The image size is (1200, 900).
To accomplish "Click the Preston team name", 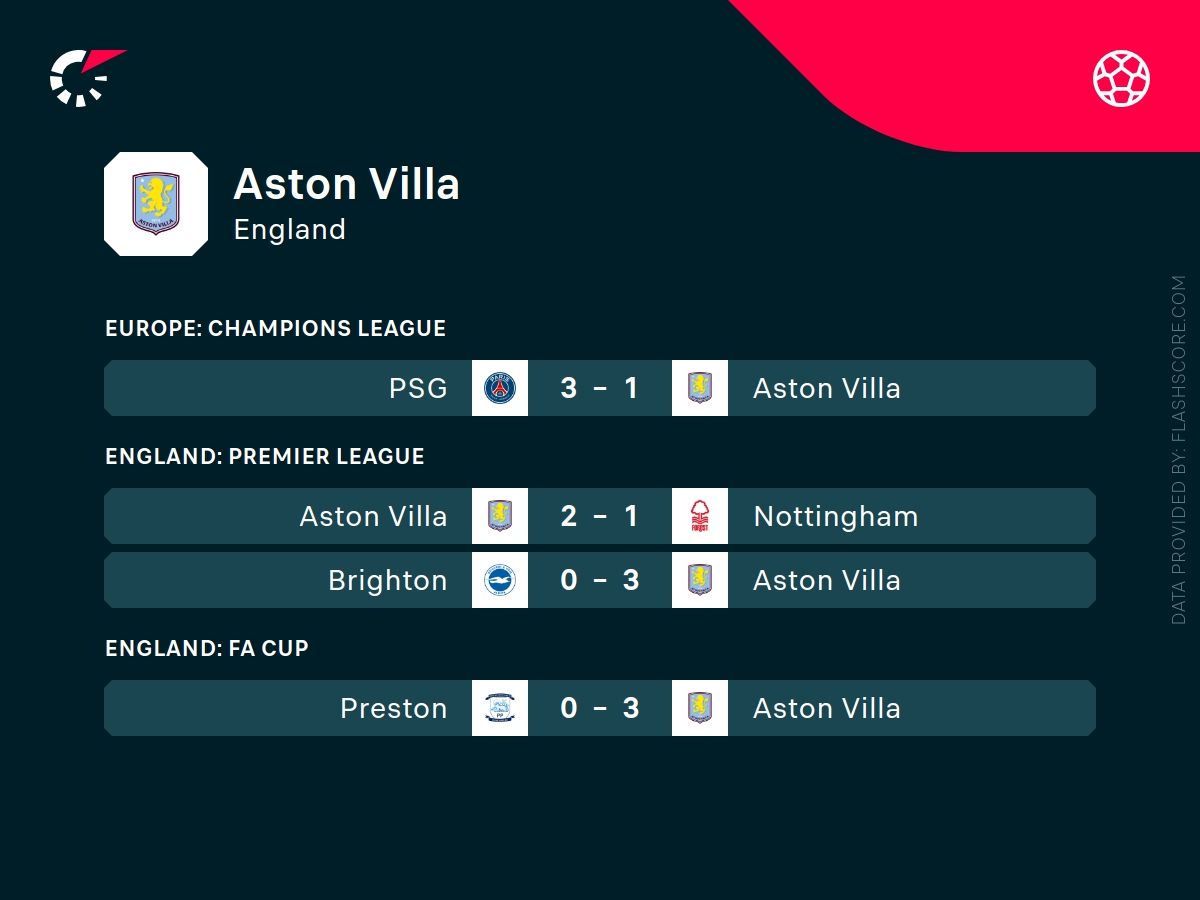I will pos(393,708).
